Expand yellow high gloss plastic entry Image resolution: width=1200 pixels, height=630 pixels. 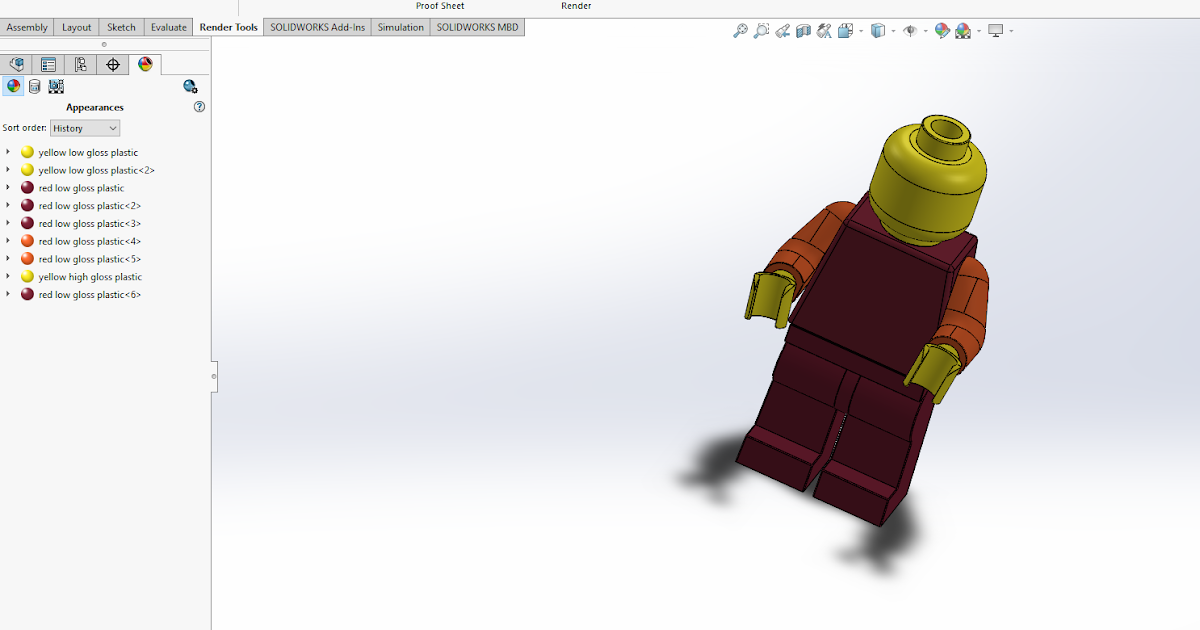10,276
